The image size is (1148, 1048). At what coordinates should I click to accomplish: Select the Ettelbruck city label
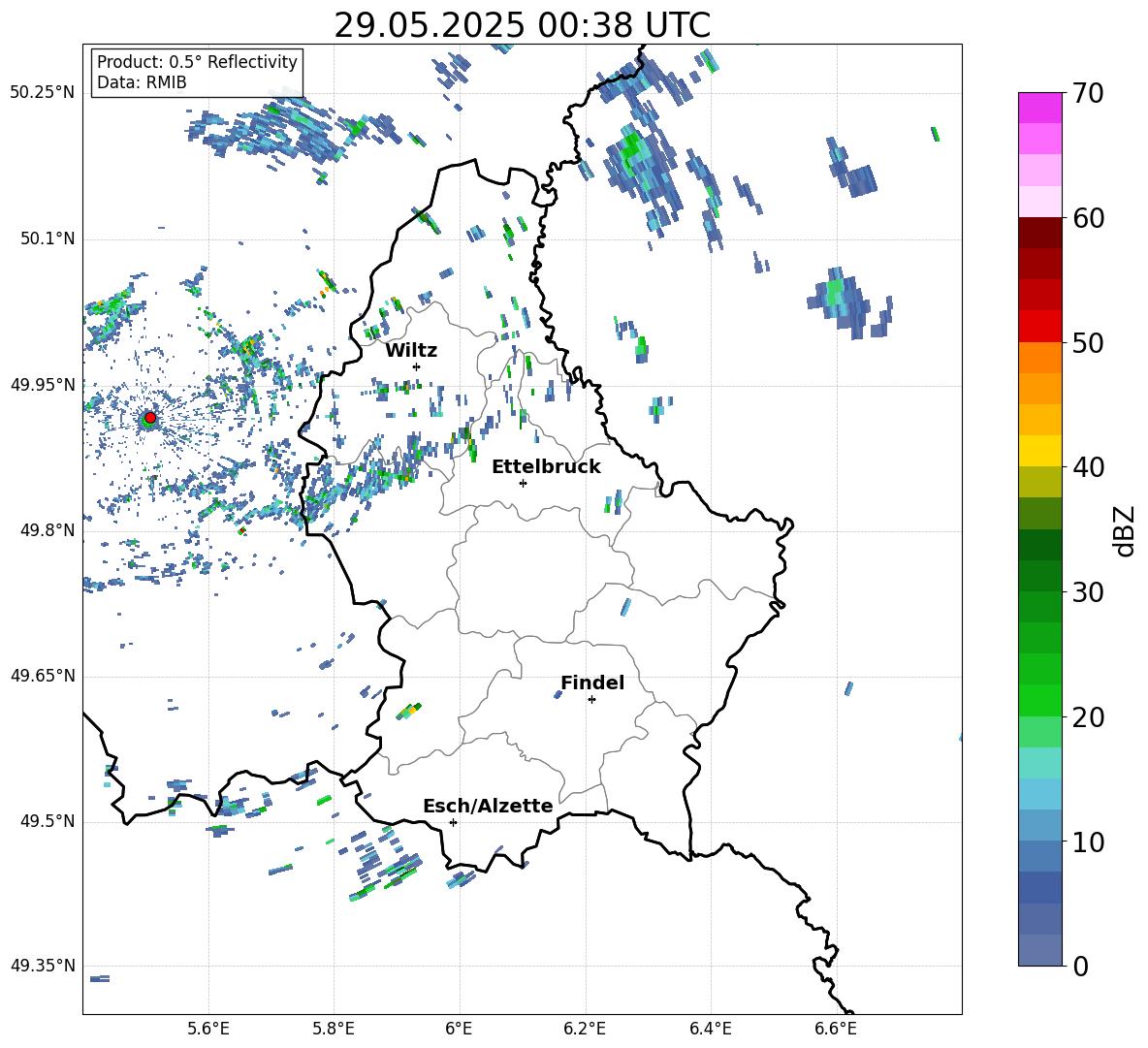(x=546, y=467)
